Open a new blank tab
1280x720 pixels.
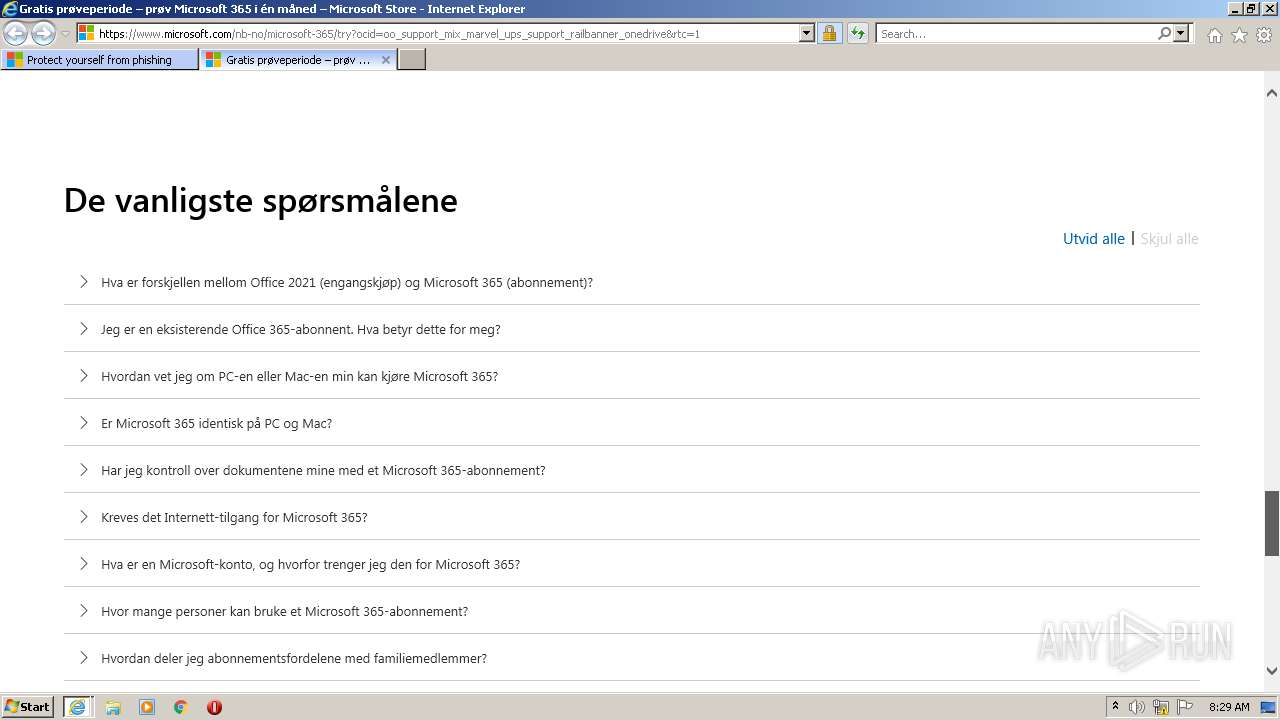412,60
